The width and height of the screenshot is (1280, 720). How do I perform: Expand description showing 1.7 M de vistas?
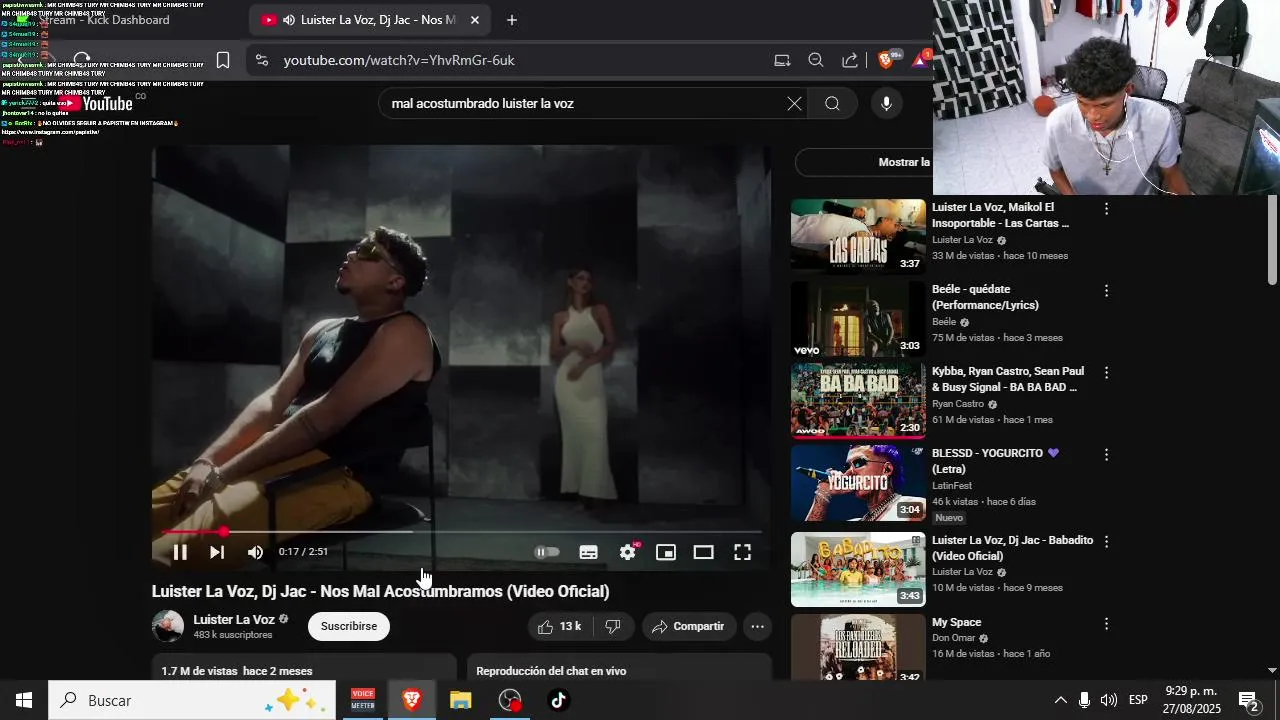[304, 667]
